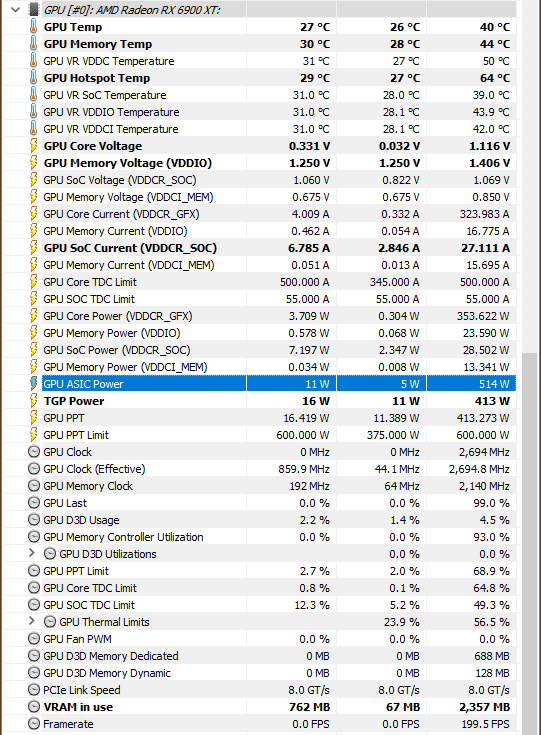Click thermometer icon beside GPU VR VDDCI Temperature
This screenshot has width=541, height=735.
[x=33, y=129]
